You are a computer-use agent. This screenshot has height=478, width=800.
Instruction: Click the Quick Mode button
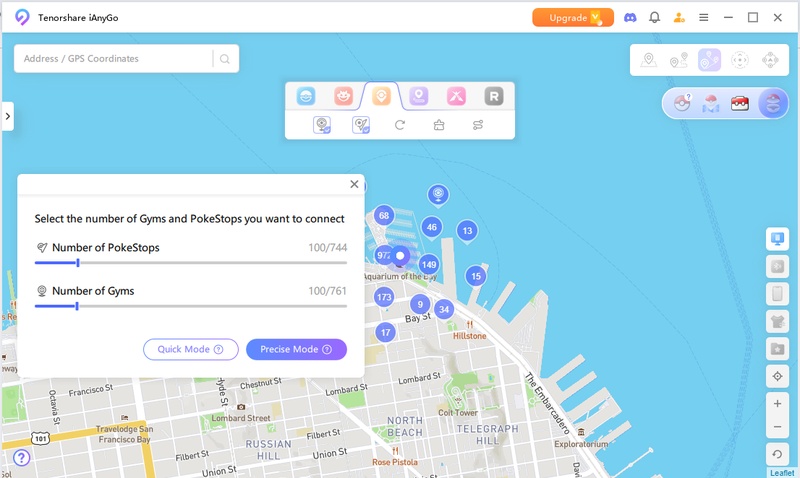click(191, 349)
